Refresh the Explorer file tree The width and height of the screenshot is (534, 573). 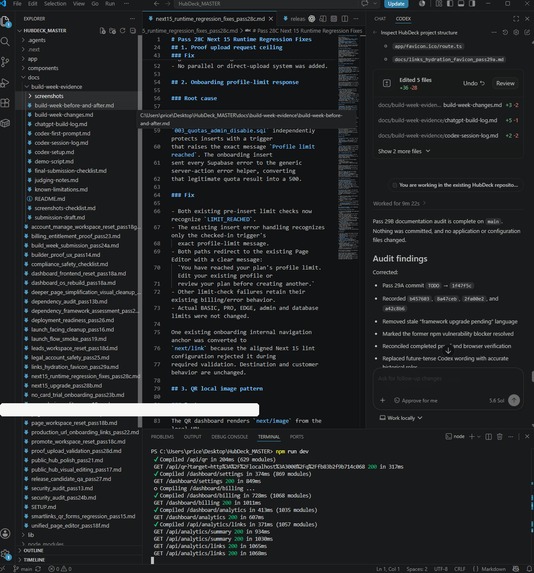point(123,31)
